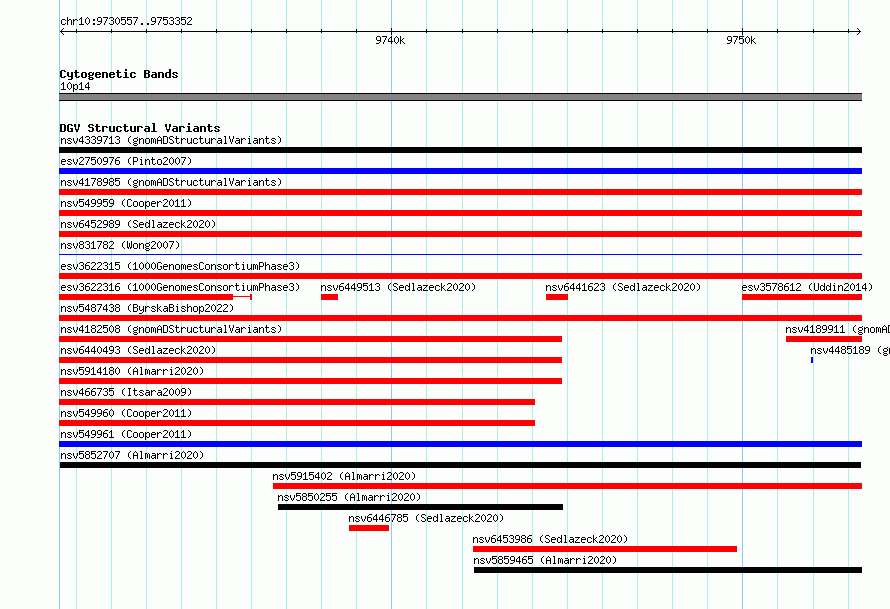Click nsv5859465 (Almarri2020) label
Viewport: 890px width, 609px height.
pos(545,560)
